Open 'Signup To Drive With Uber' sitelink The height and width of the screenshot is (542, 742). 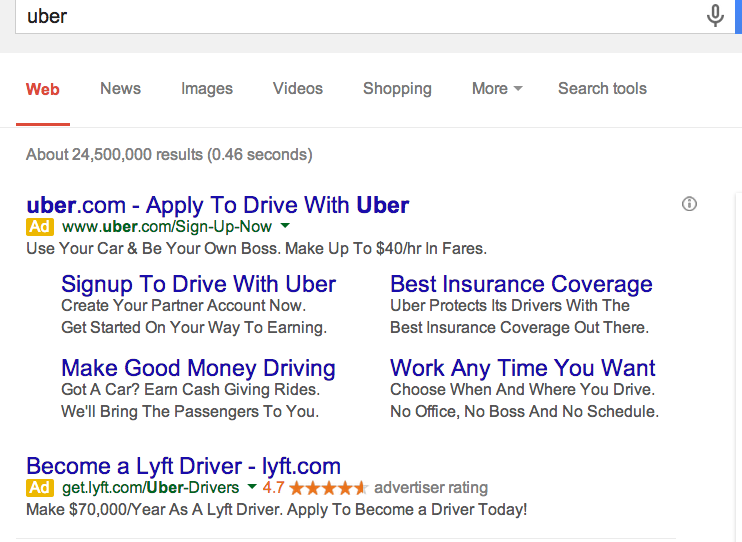click(198, 284)
